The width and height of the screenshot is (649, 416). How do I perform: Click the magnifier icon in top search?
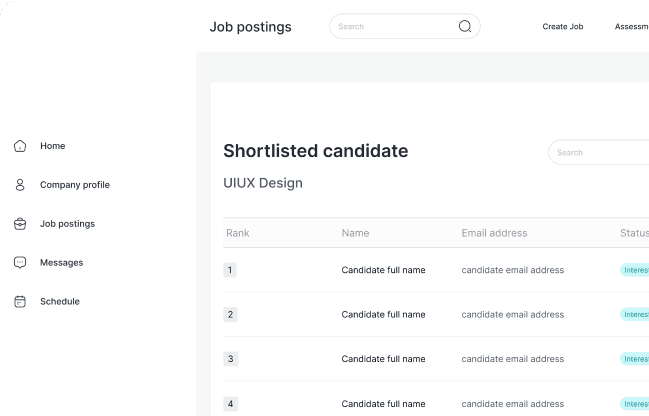pos(465,27)
